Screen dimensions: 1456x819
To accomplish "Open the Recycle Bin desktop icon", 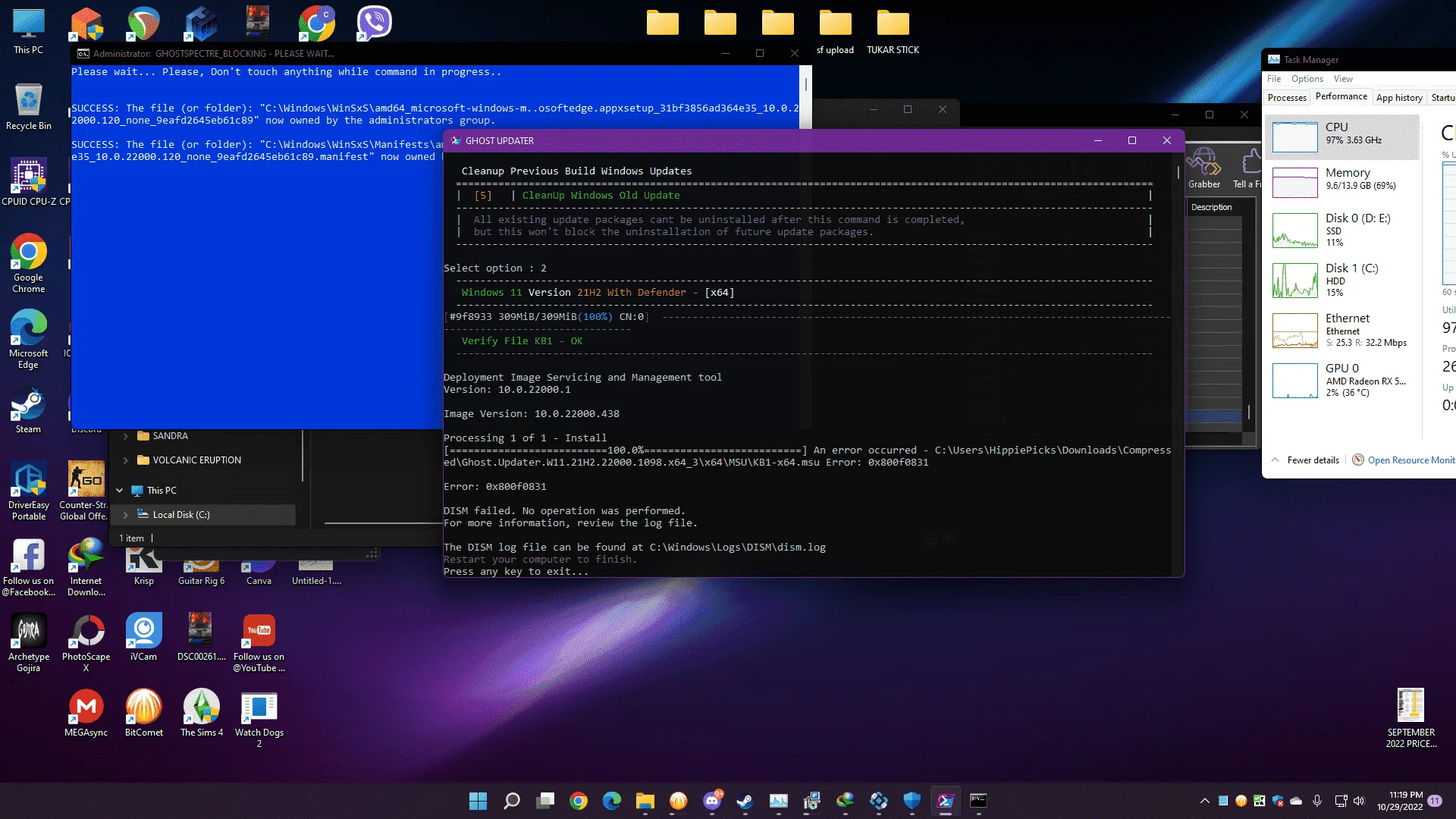I will tap(29, 106).
